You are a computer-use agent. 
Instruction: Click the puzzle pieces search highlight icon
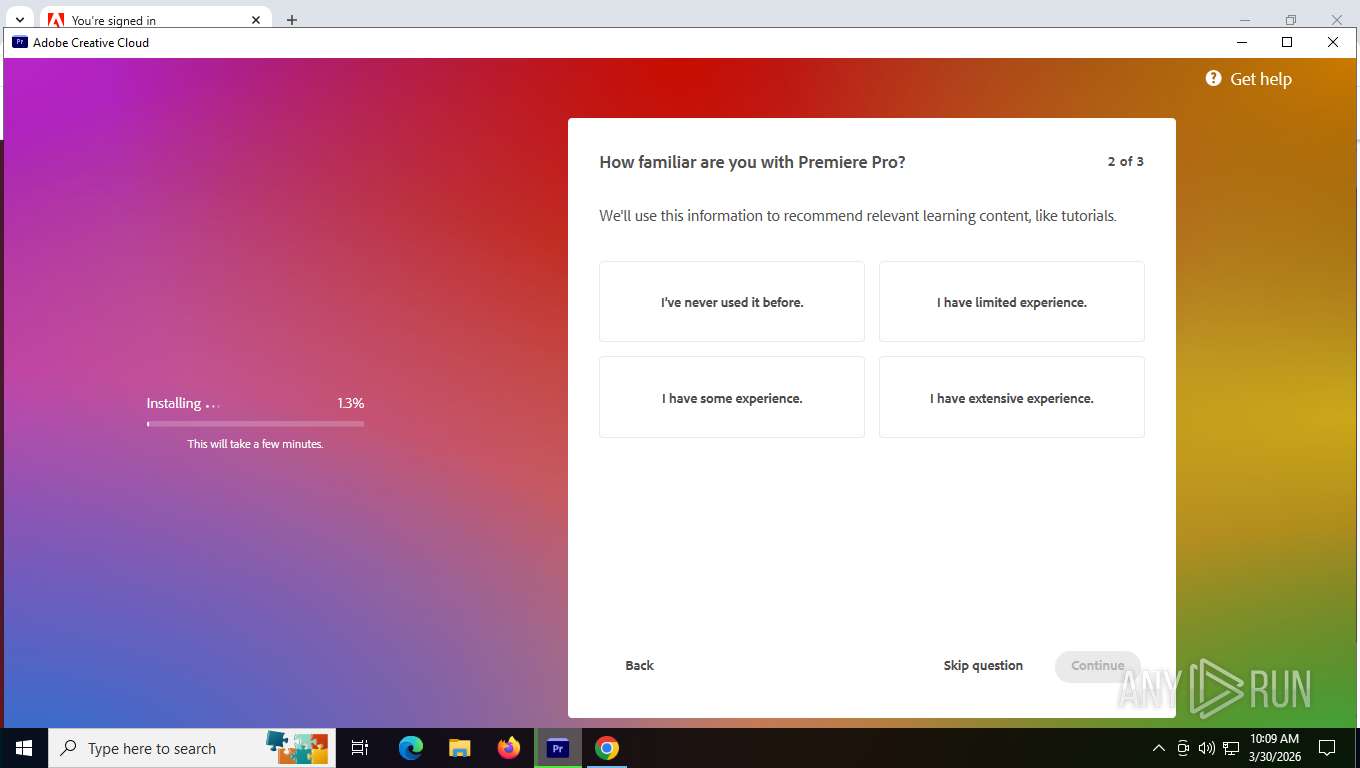[x=297, y=748]
